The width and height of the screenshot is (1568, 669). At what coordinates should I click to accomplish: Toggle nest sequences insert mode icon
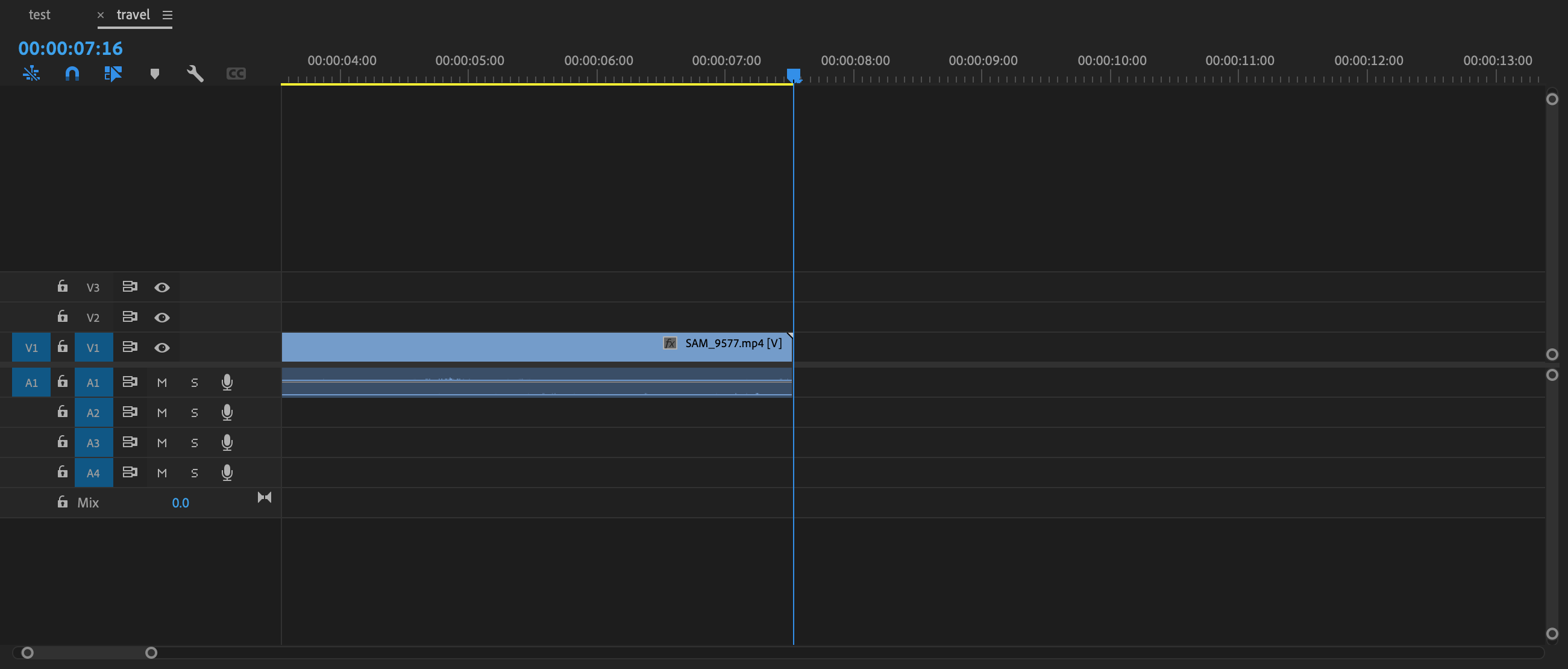pos(31,74)
